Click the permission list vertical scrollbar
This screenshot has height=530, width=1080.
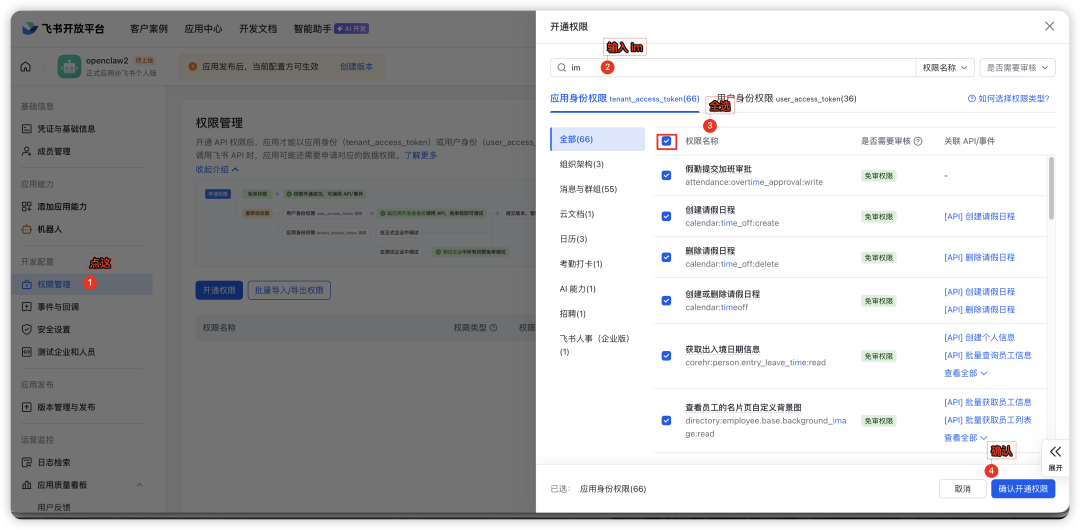point(1050,187)
